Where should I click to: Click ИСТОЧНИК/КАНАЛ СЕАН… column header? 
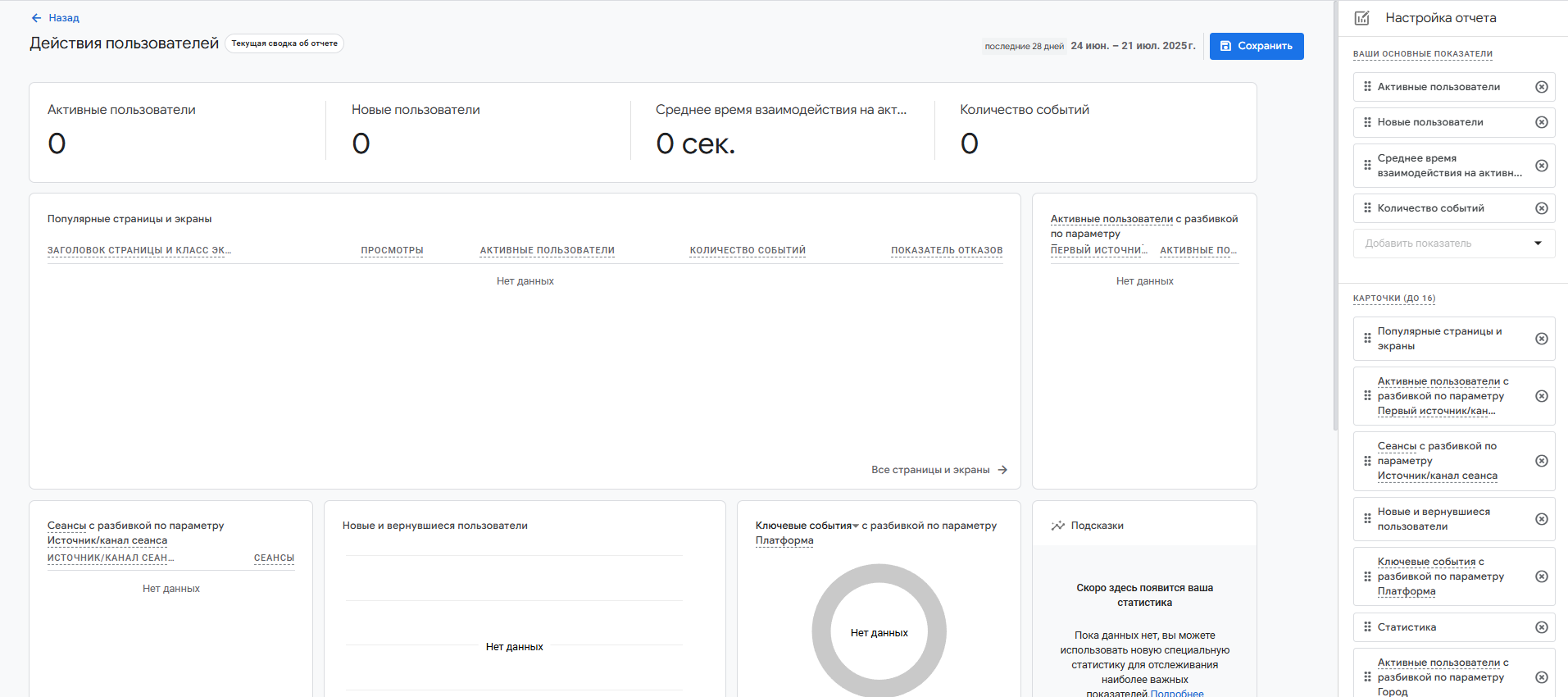pyautogui.click(x=111, y=558)
